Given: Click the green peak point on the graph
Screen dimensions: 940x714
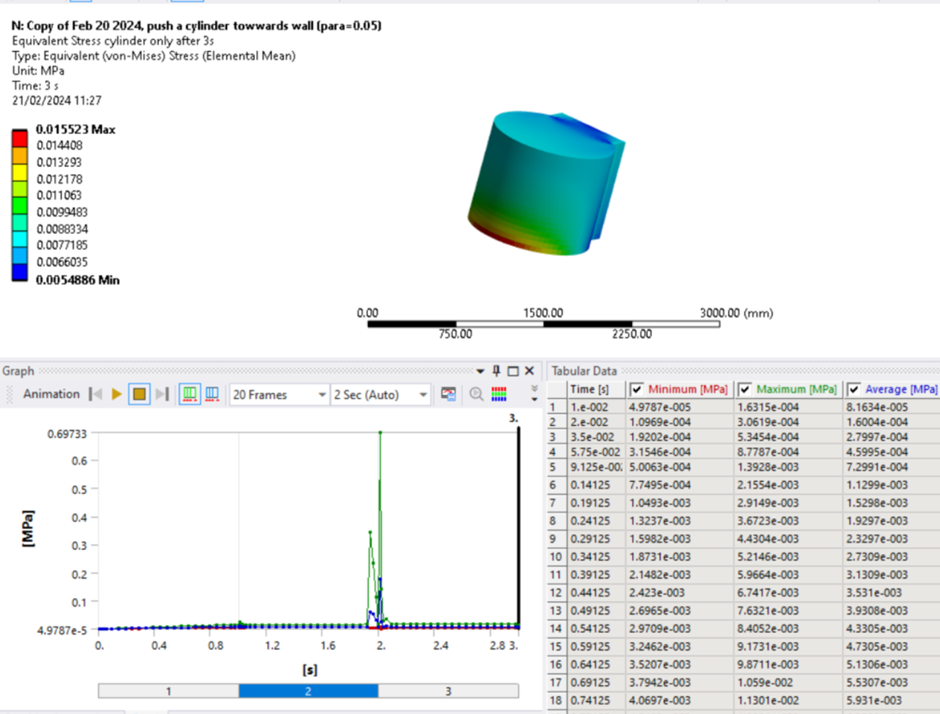Looking at the screenshot, I should pos(380,432).
